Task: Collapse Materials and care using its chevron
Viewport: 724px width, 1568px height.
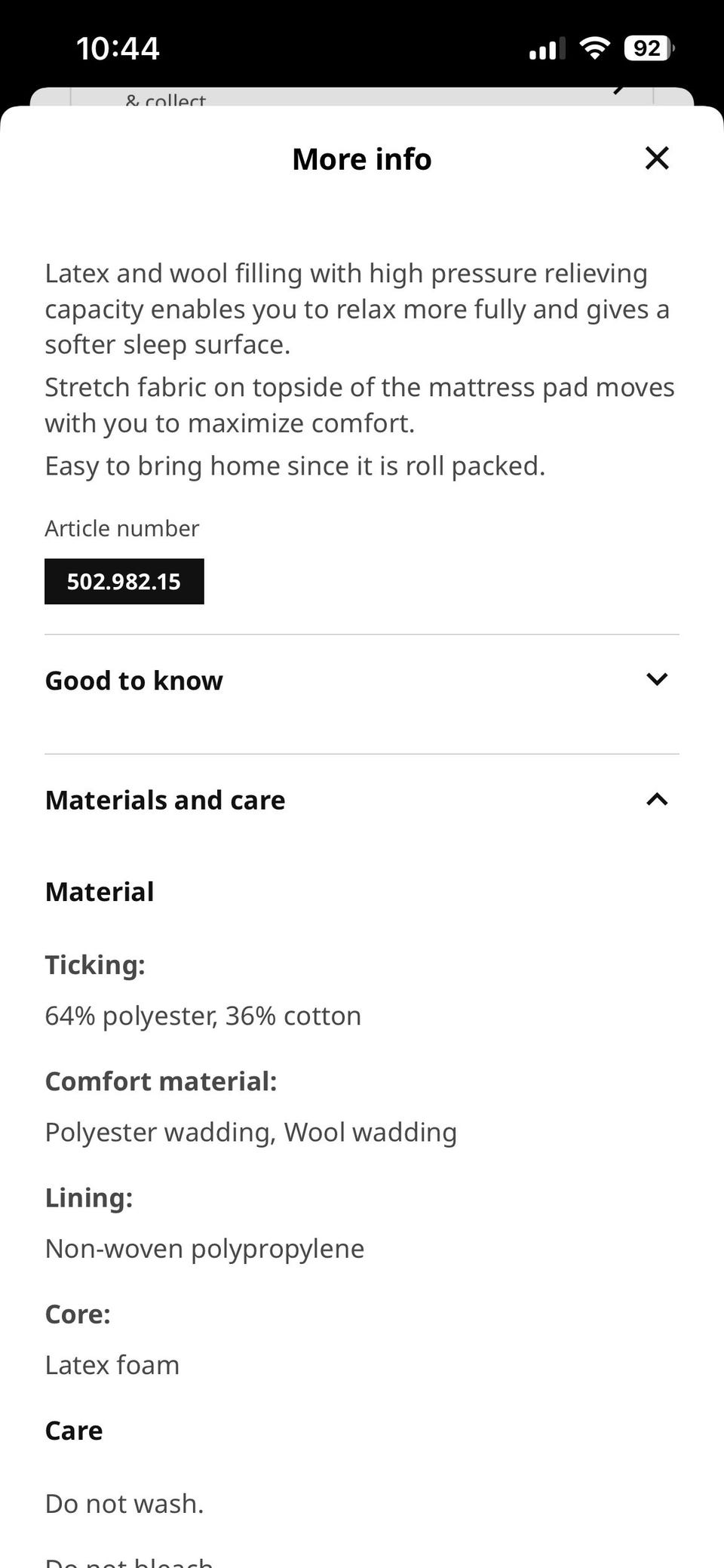Action: [x=657, y=800]
